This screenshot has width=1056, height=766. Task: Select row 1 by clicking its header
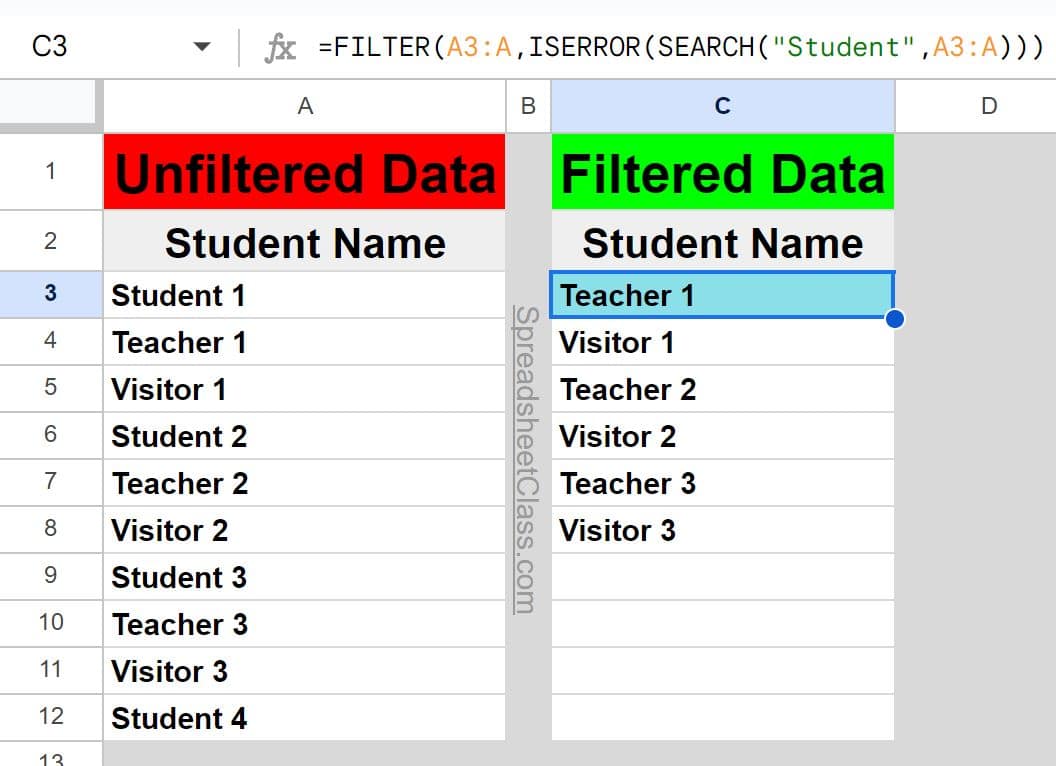pos(50,171)
